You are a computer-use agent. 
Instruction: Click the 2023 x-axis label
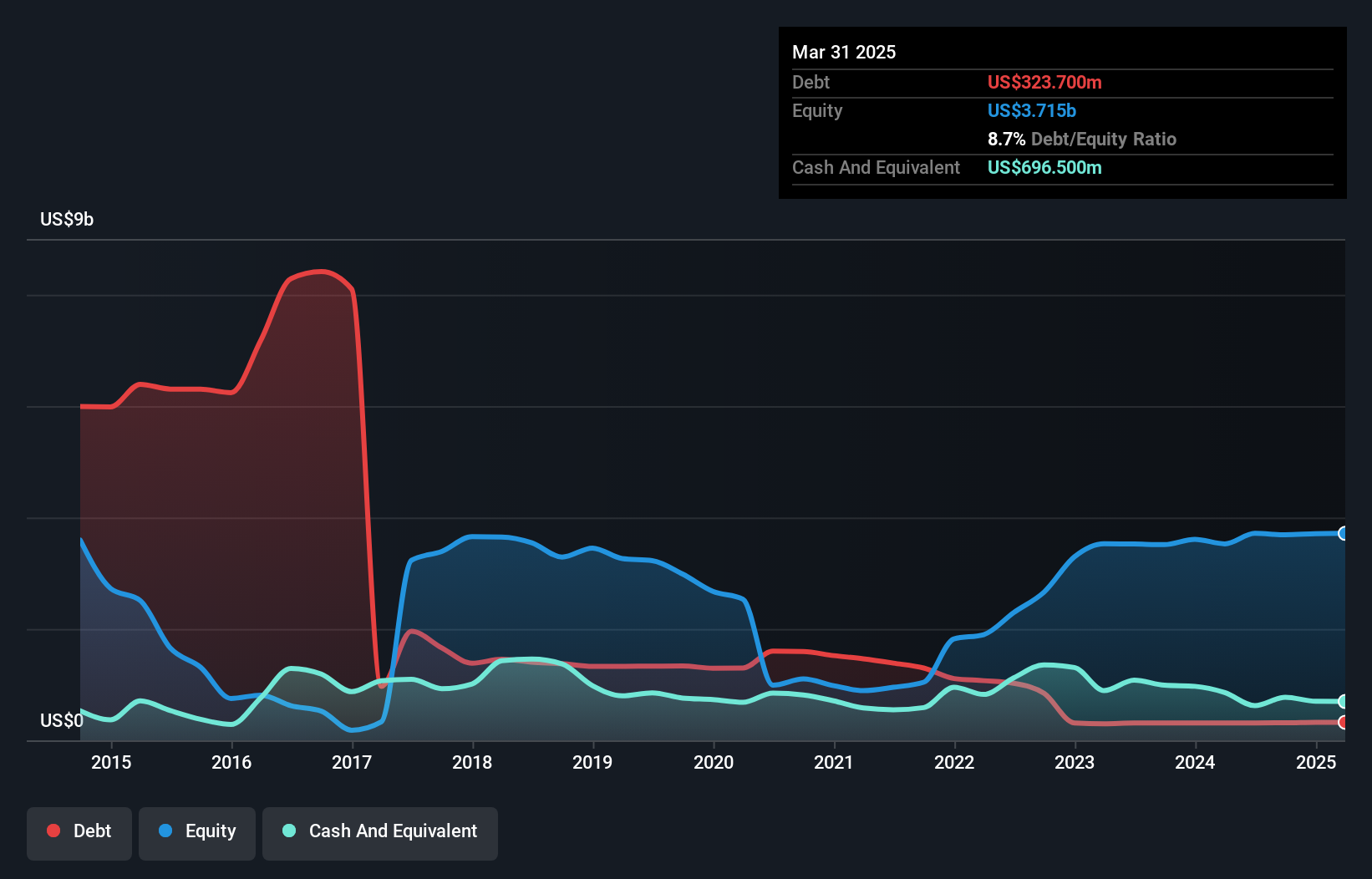1075,762
